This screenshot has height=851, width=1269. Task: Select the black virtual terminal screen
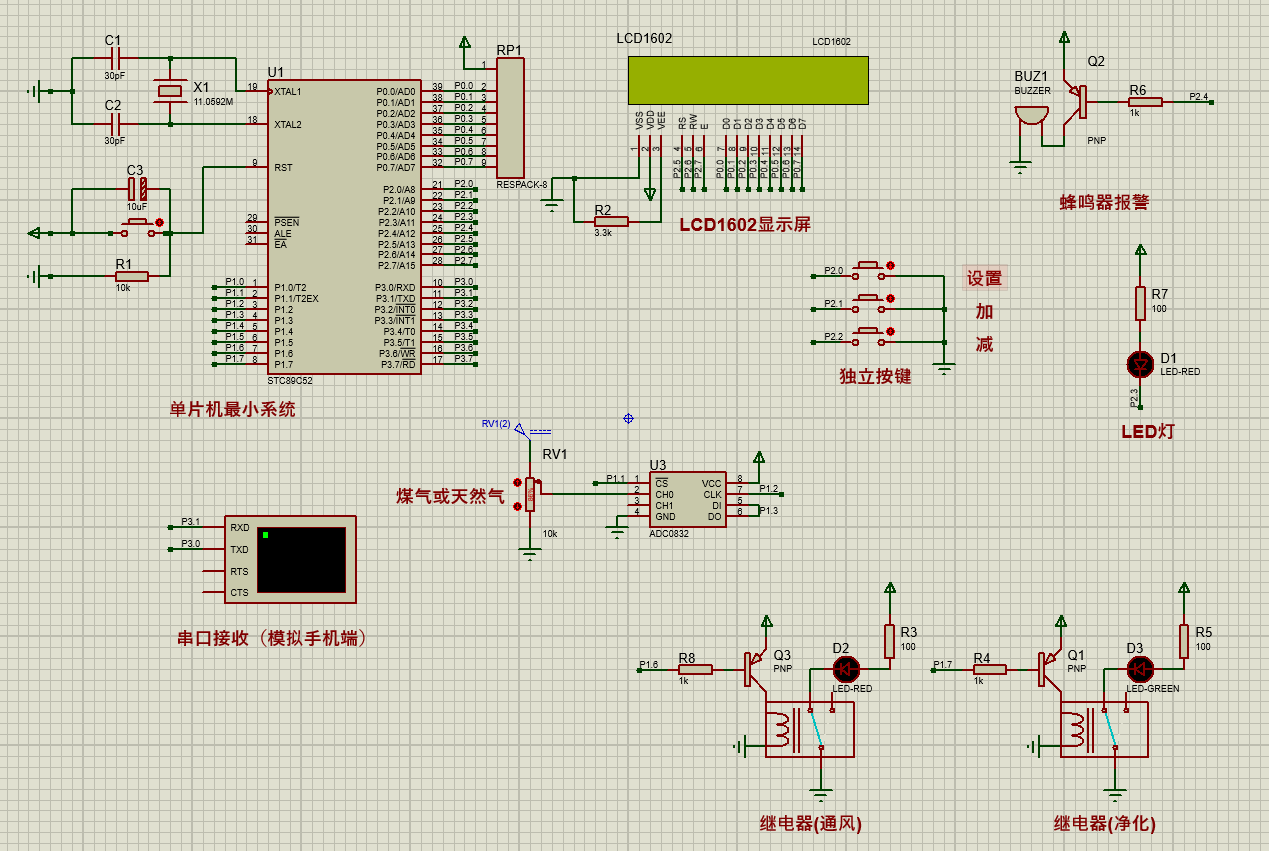click(x=301, y=560)
